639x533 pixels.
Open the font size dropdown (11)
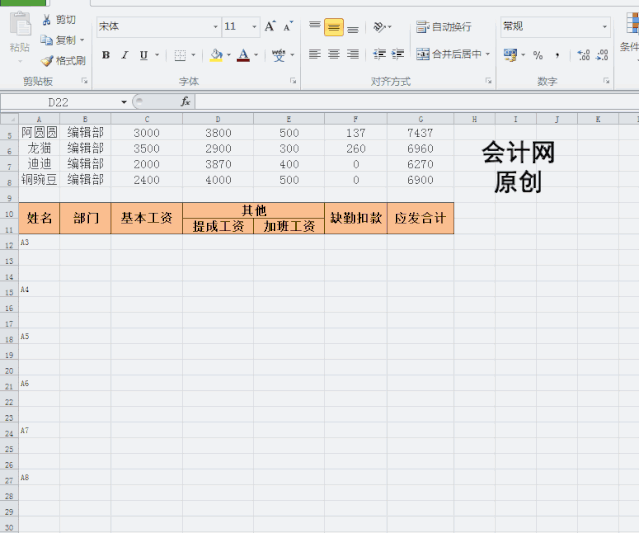click(x=254, y=27)
